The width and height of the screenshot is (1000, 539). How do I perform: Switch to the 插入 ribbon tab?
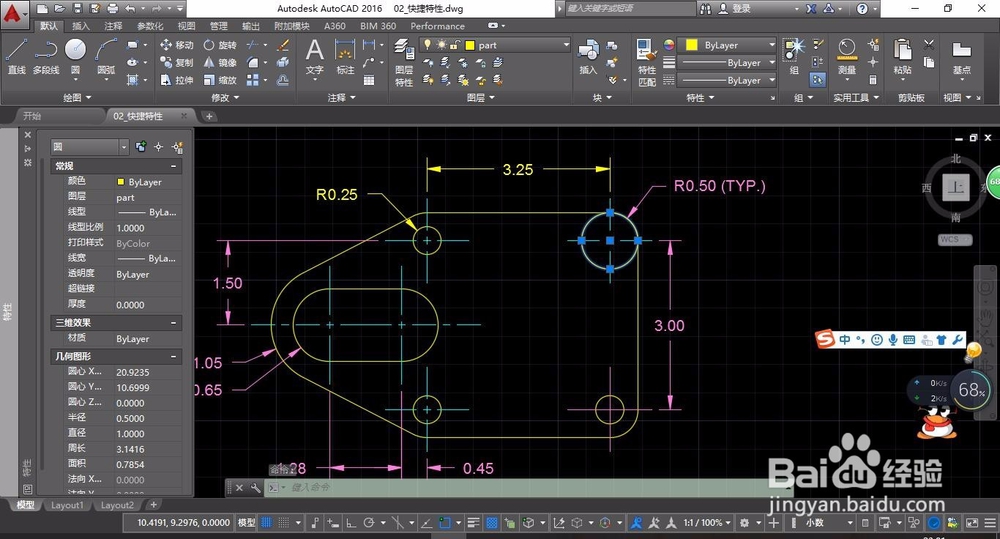coord(81,26)
